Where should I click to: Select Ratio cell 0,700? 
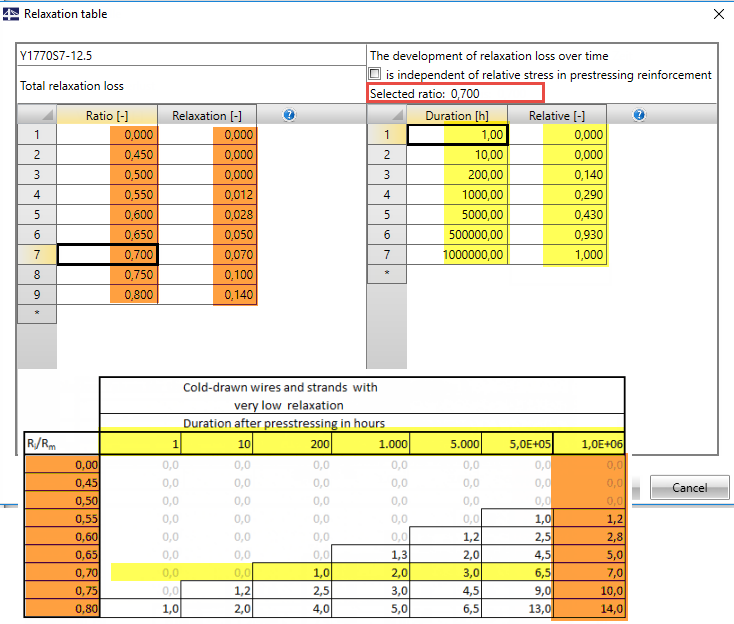107,255
